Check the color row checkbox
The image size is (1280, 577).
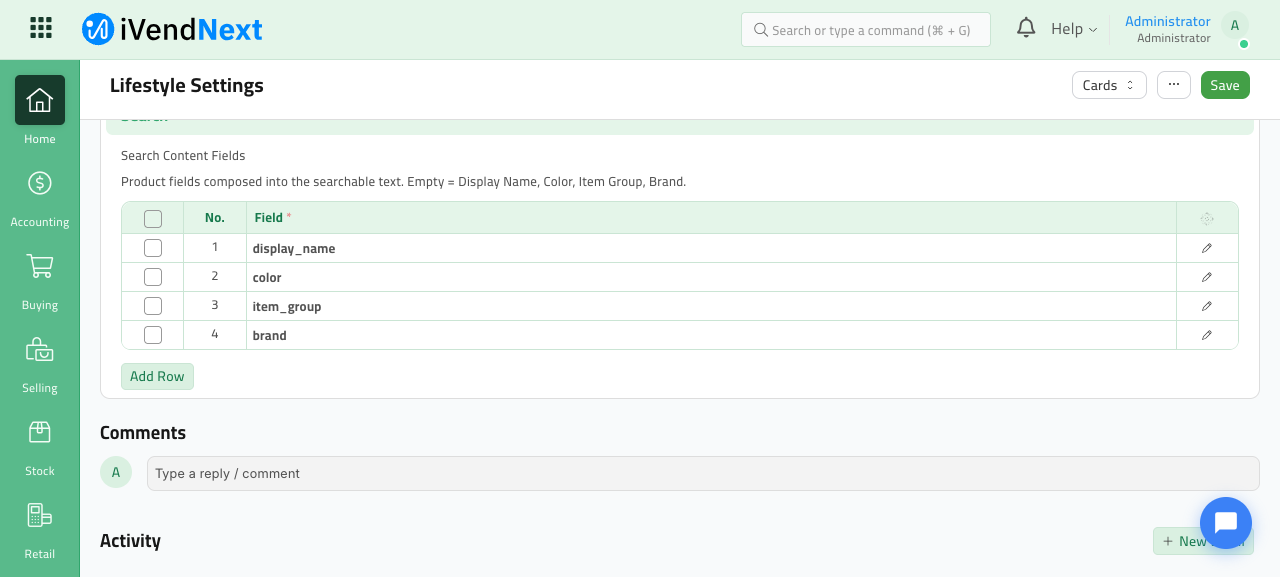(x=153, y=277)
